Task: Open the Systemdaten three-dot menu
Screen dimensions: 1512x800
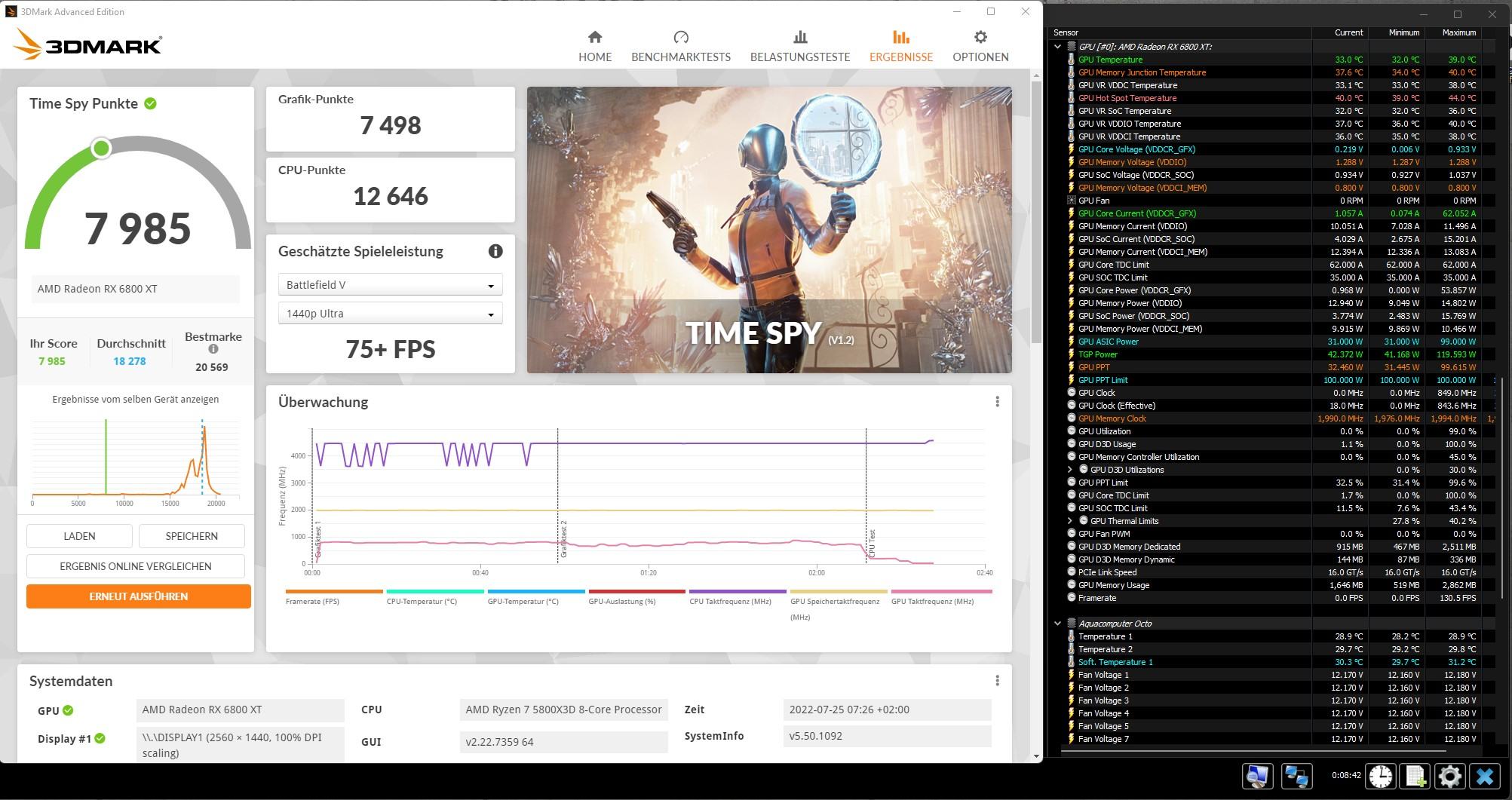Action: [x=997, y=681]
